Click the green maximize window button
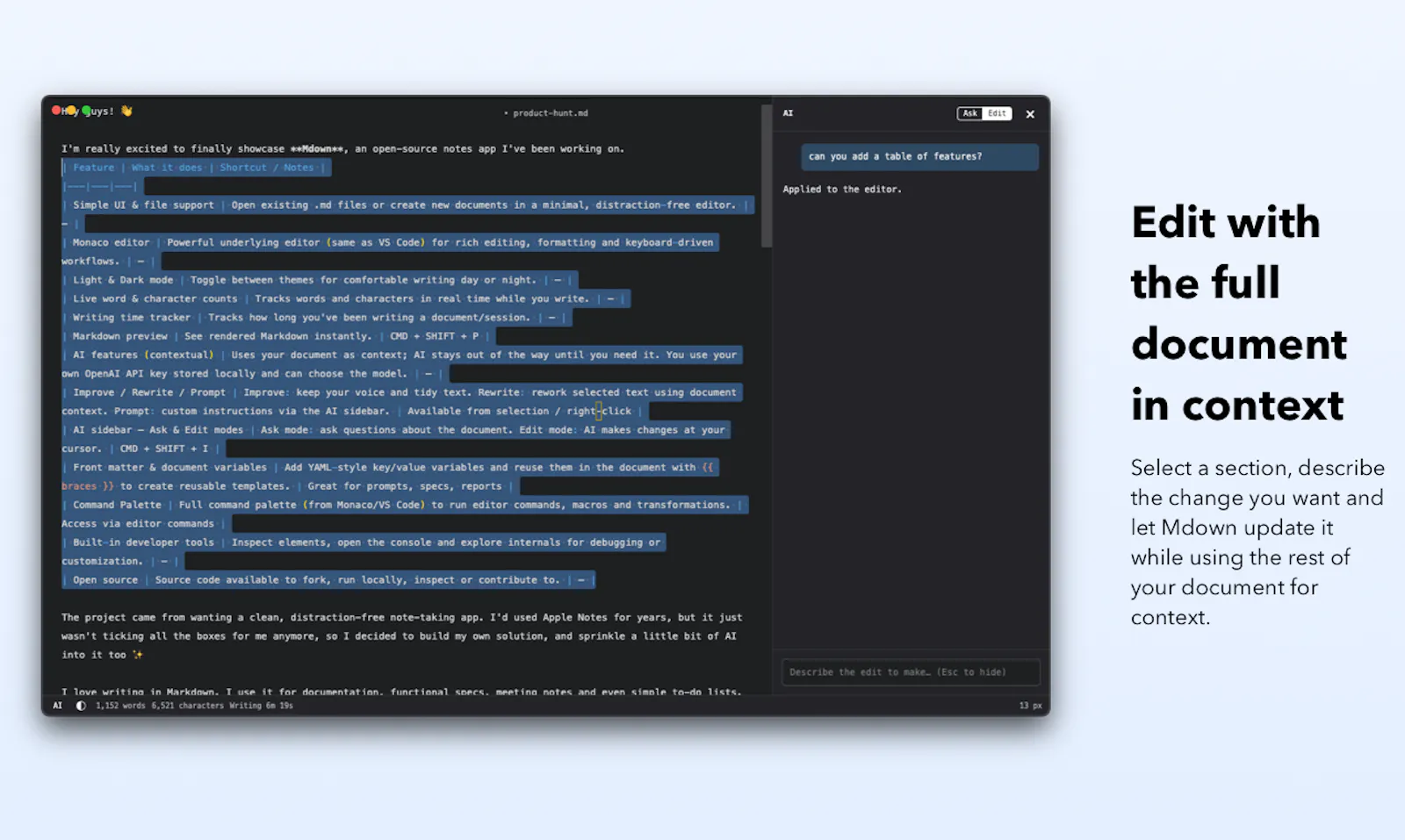The height and width of the screenshot is (840, 1405). [87, 111]
